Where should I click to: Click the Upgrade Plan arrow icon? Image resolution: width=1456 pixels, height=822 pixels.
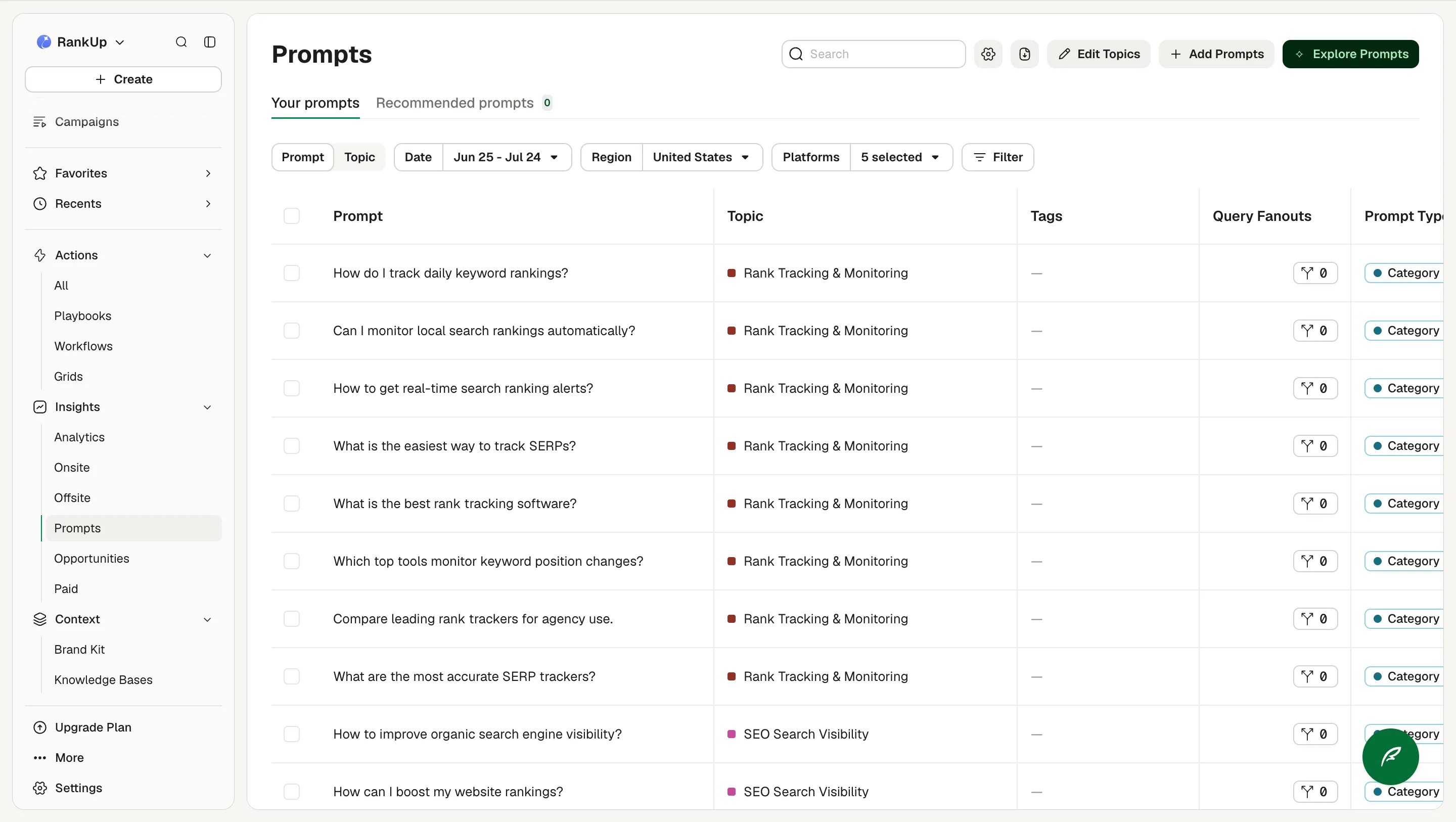click(x=39, y=727)
